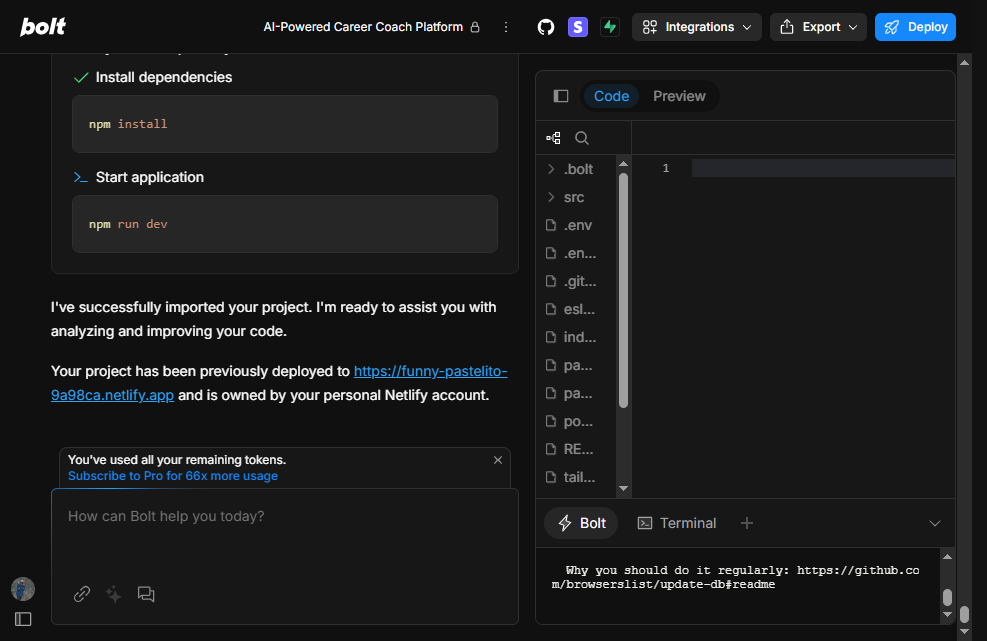Open the GitHub icon in header

pyautogui.click(x=546, y=27)
